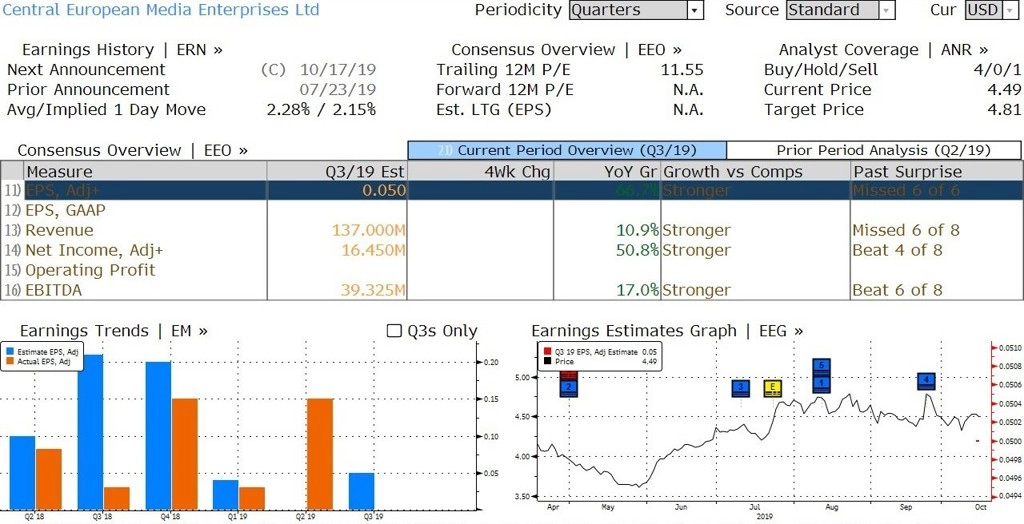This screenshot has height=524, width=1024.
Task: Switch to Current Period Overview (Q3/19) tab
Action: click(567, 150)
